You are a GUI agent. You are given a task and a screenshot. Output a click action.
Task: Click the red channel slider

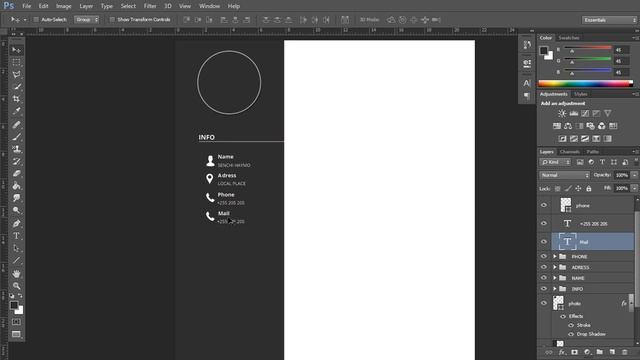click(588, 48)
